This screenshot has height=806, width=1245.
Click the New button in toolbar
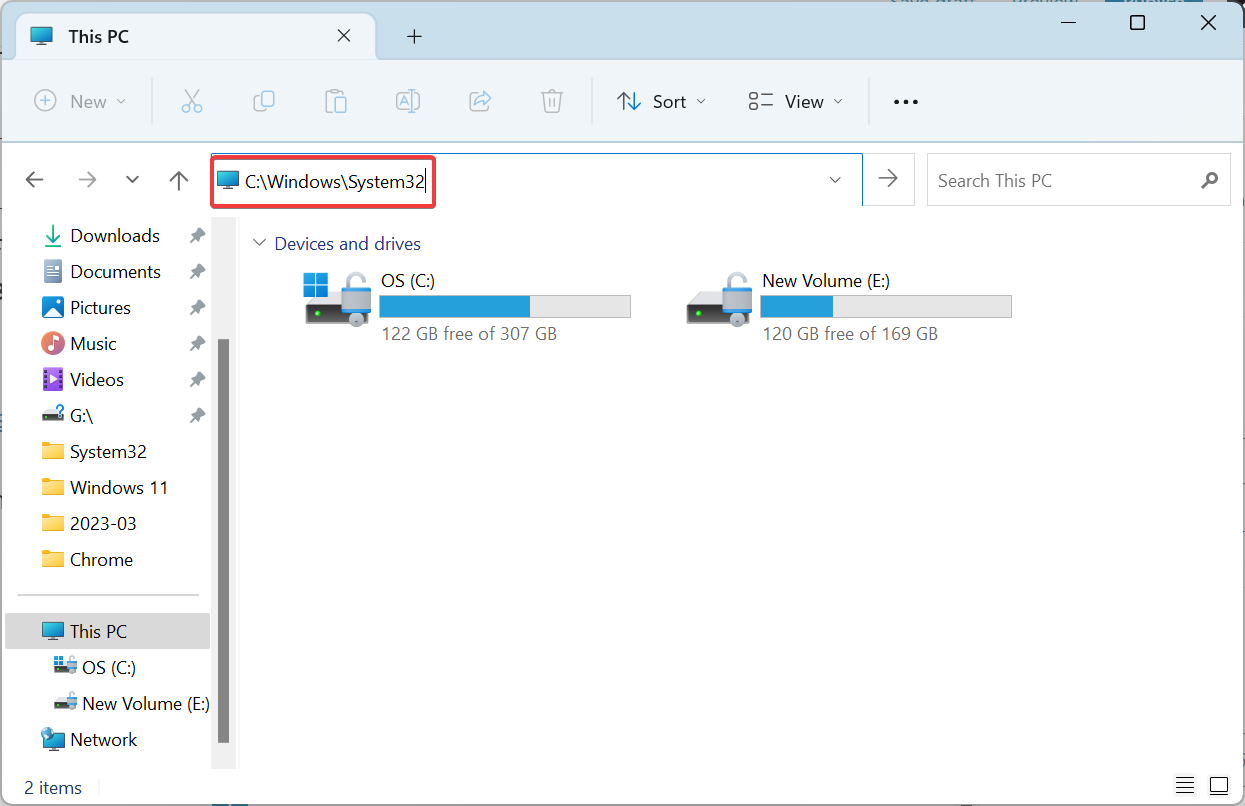point(80,101)
